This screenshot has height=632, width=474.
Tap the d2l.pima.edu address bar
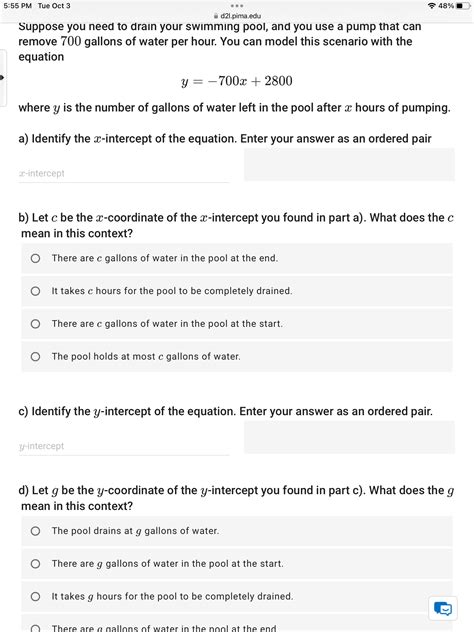237,16
